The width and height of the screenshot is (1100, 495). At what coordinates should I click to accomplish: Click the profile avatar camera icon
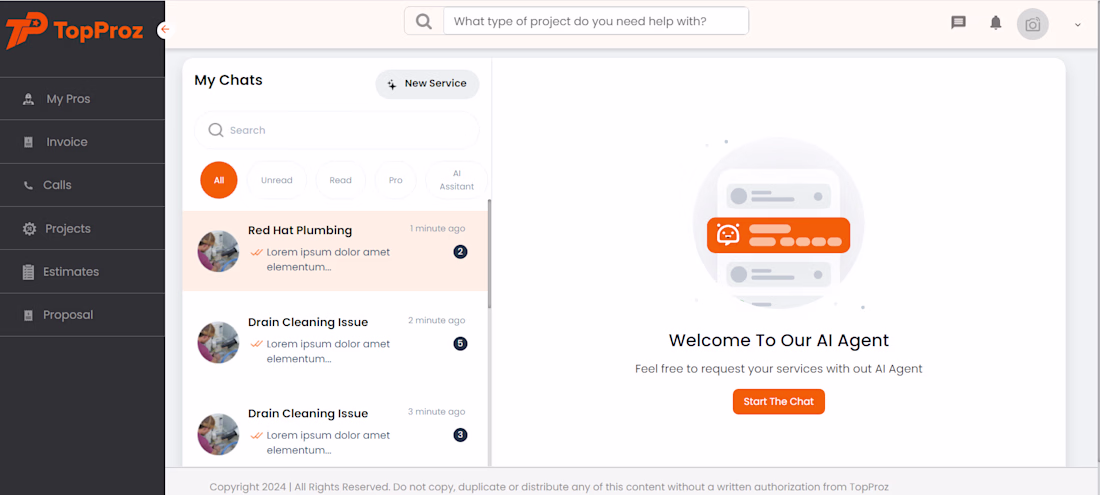pyautogui.click(x=1033, y=24)
